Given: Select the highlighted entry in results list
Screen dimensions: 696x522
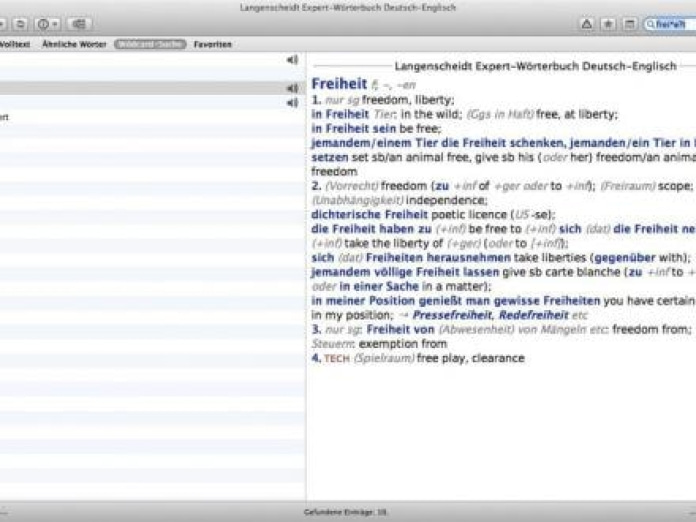Looking at the screenshot, I should (x=152, y=88).
